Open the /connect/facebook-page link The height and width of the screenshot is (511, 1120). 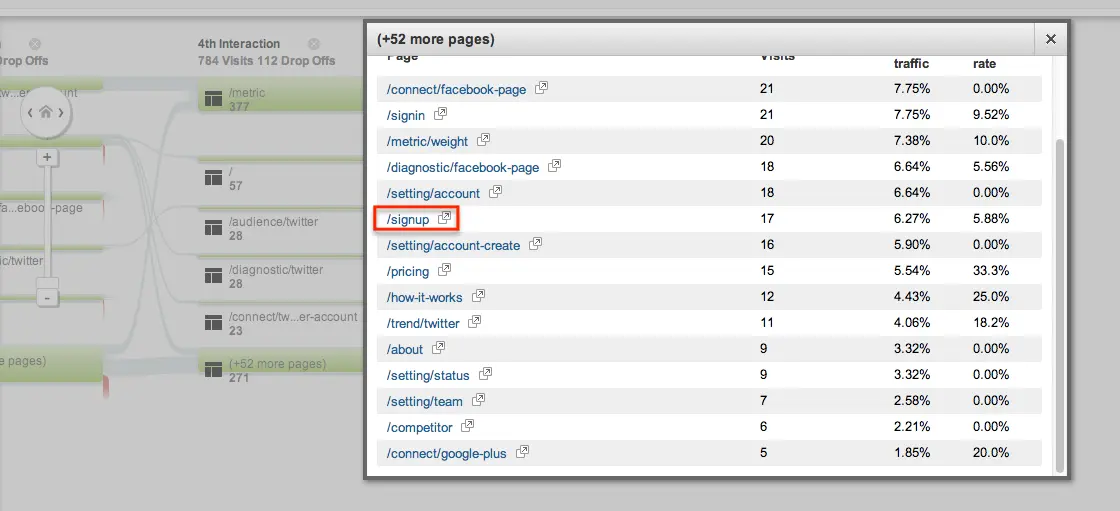pyautogui.click(x=456, y=89)
